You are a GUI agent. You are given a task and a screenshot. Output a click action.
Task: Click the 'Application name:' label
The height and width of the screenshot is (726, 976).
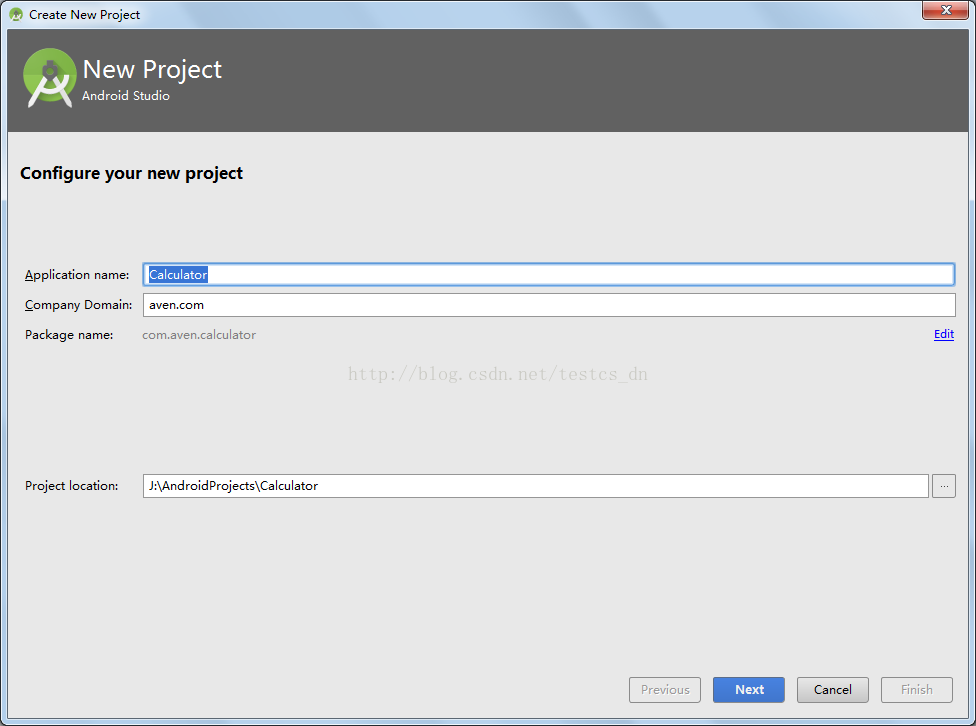[x=77, y=275]
